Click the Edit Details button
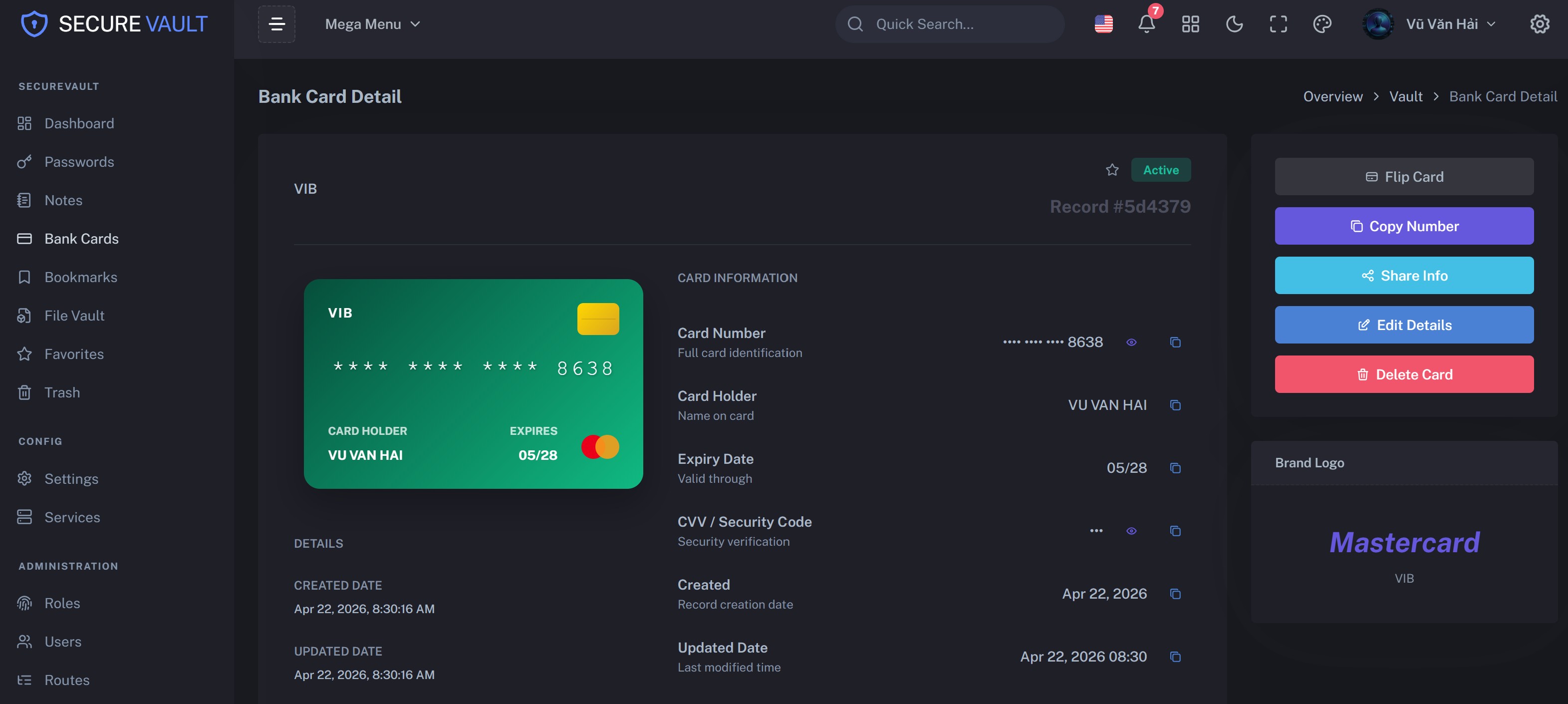The width and height of the screenshot is (1568, 704). coord(1404,325)
